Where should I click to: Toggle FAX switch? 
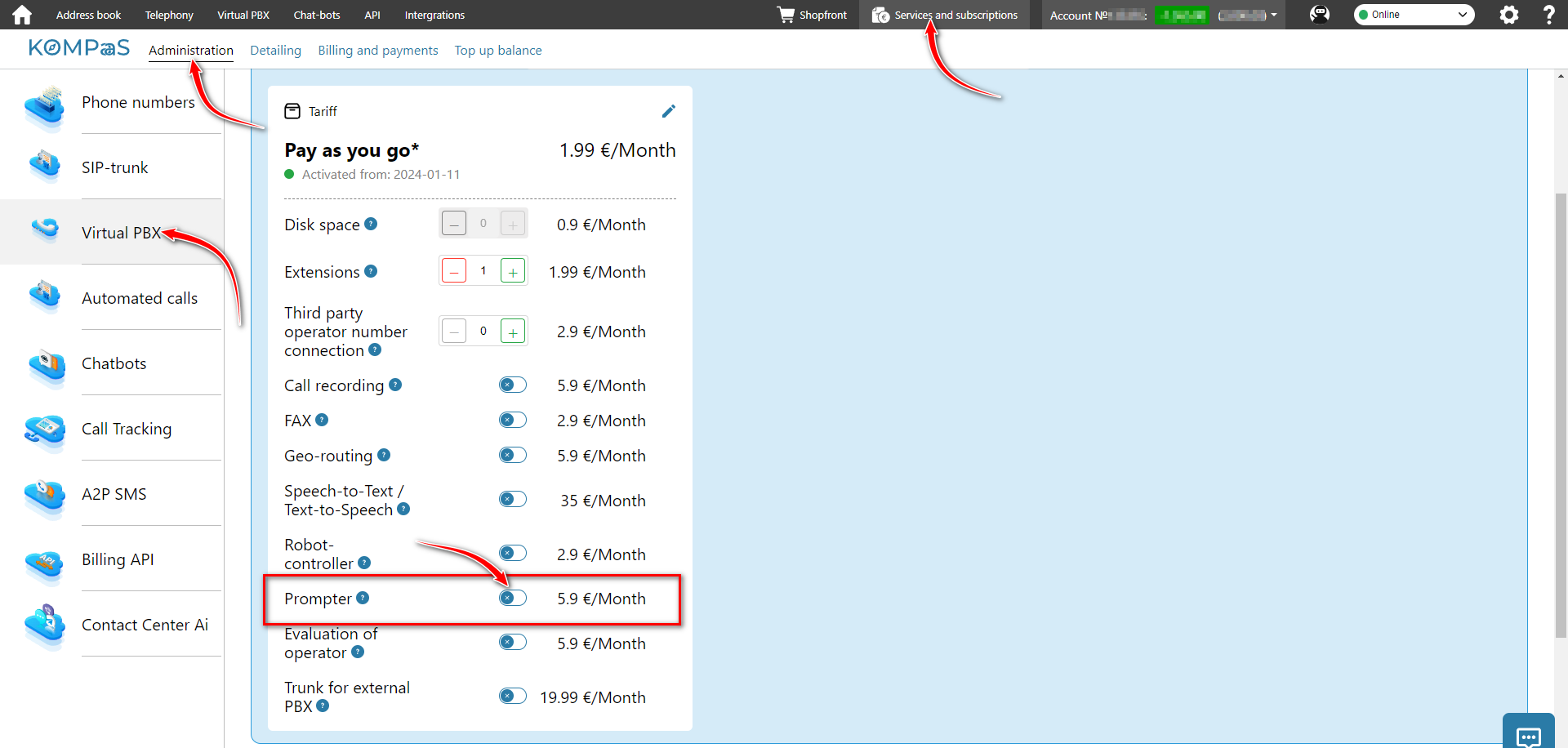point(513,420)
